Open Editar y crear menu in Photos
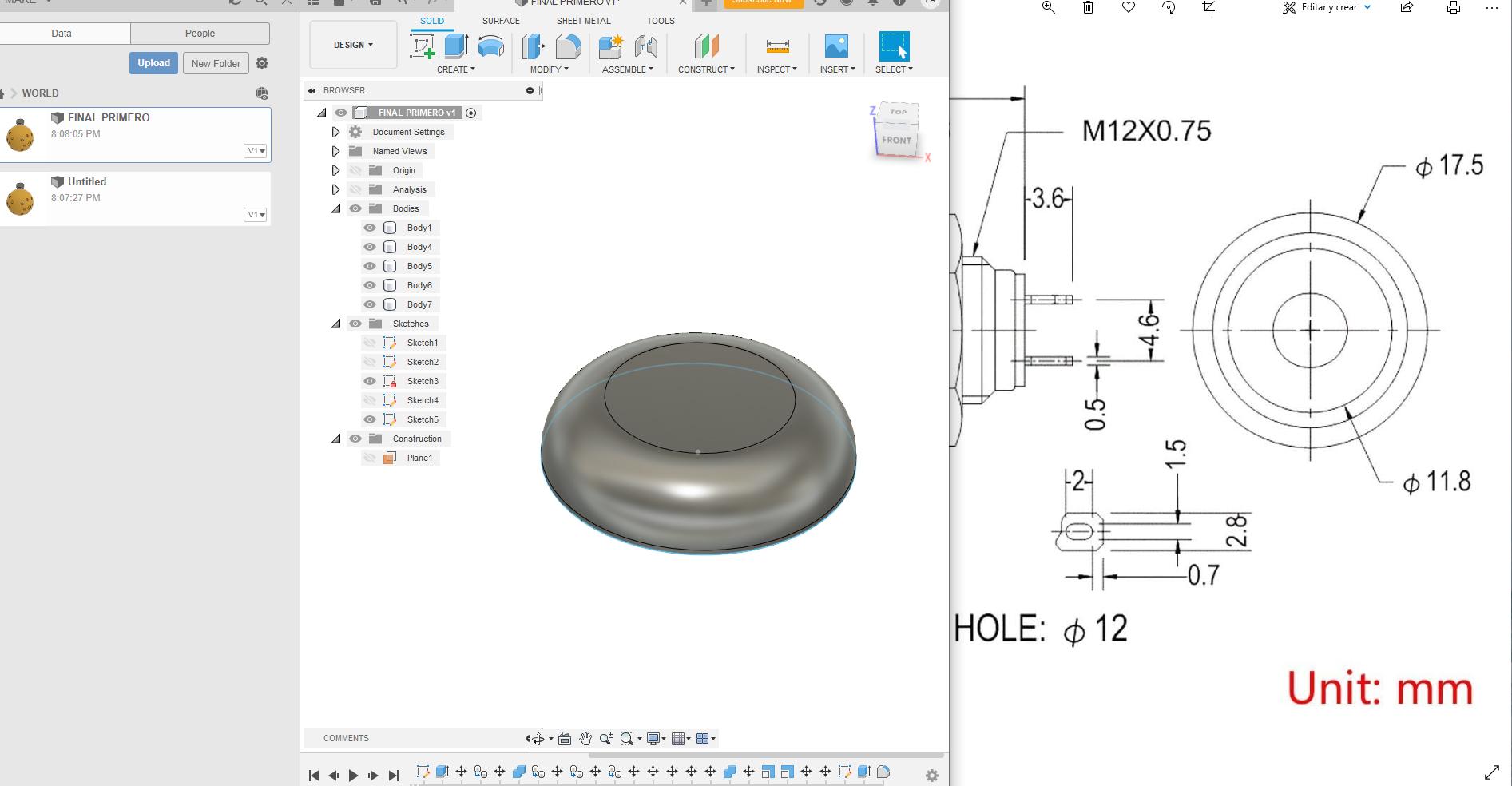Screen dimensions: 1512x786 pyautogui.click(x=1327, y=7)
